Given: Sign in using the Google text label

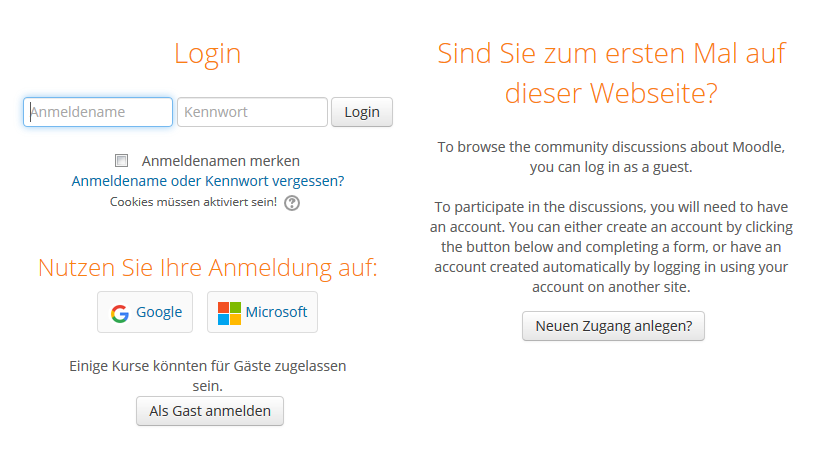Looking at the screenshot, I should 159,312.
